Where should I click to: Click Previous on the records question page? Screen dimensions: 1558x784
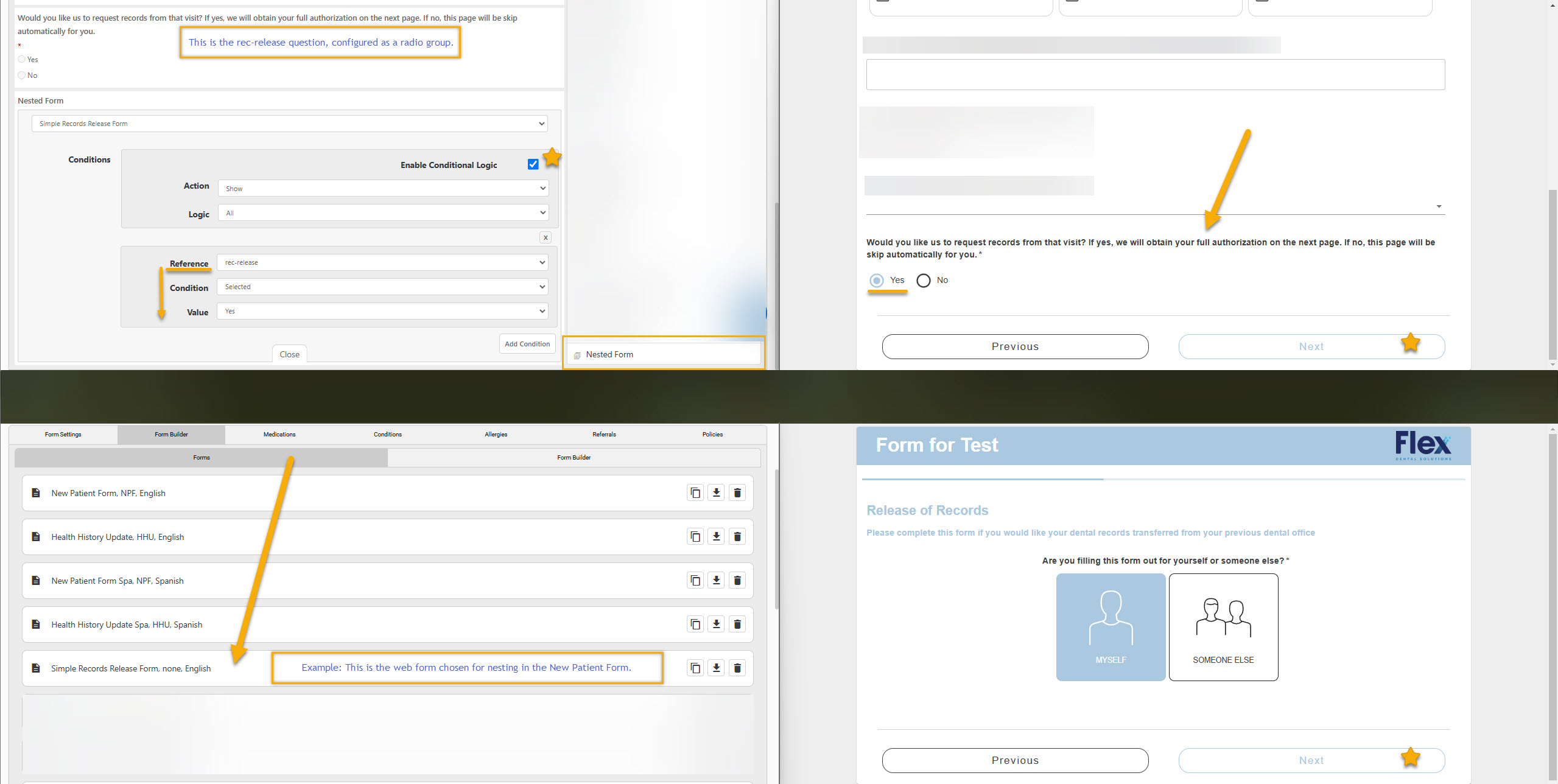[1016, 346]
